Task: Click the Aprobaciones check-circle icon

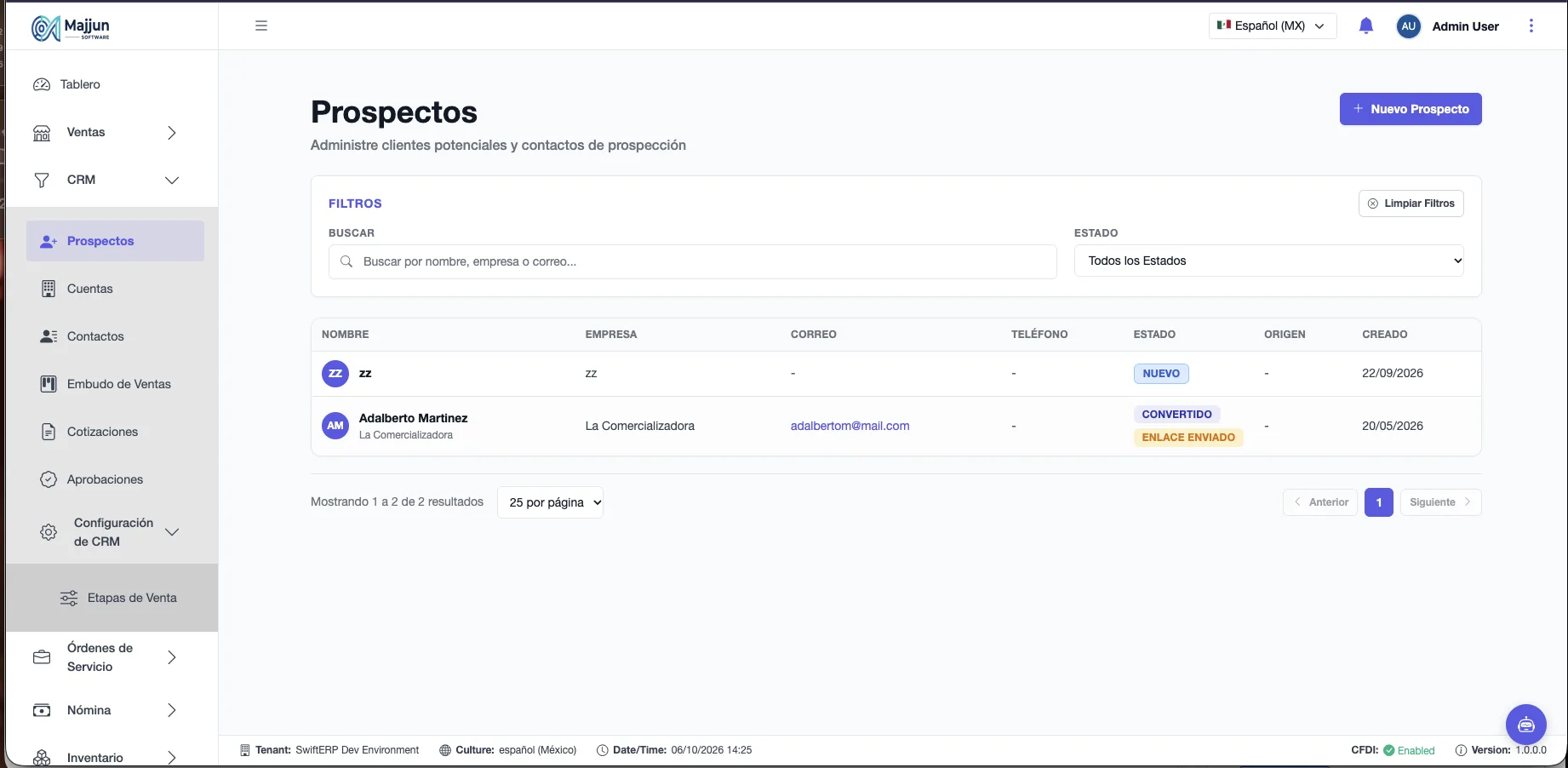Action: 49,479
